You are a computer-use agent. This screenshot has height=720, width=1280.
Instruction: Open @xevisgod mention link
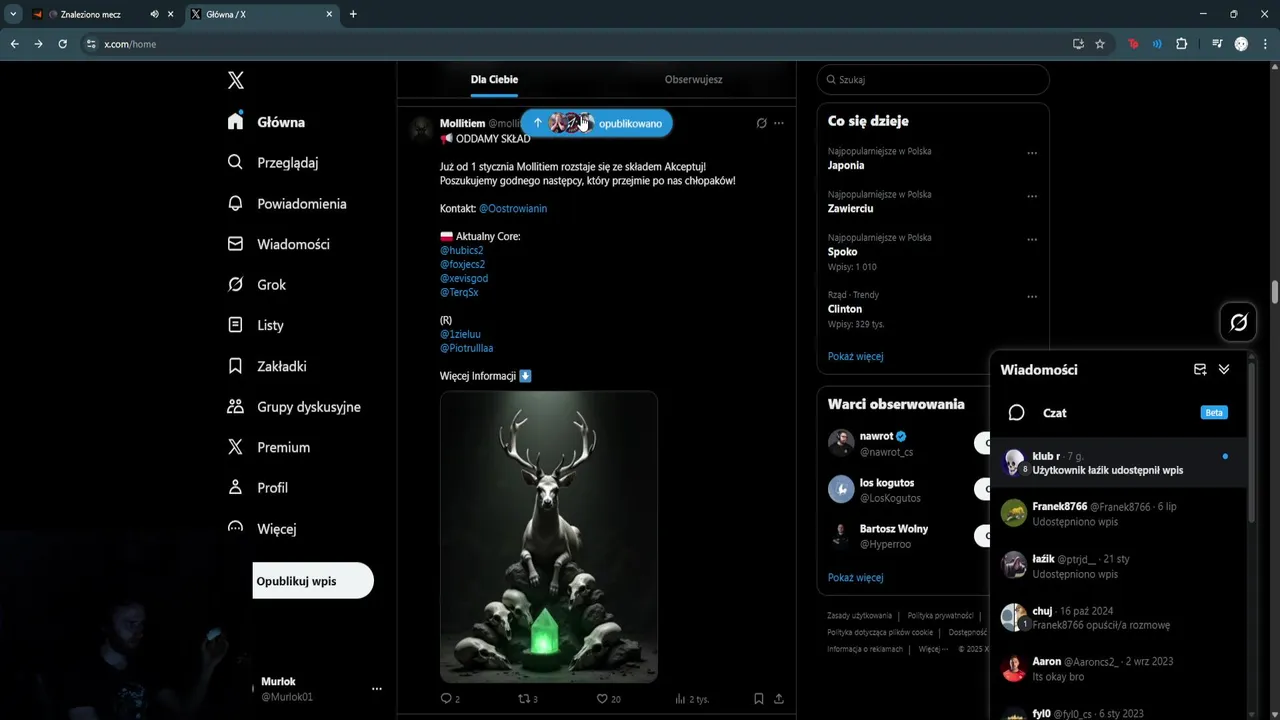(x=464, y=278)
